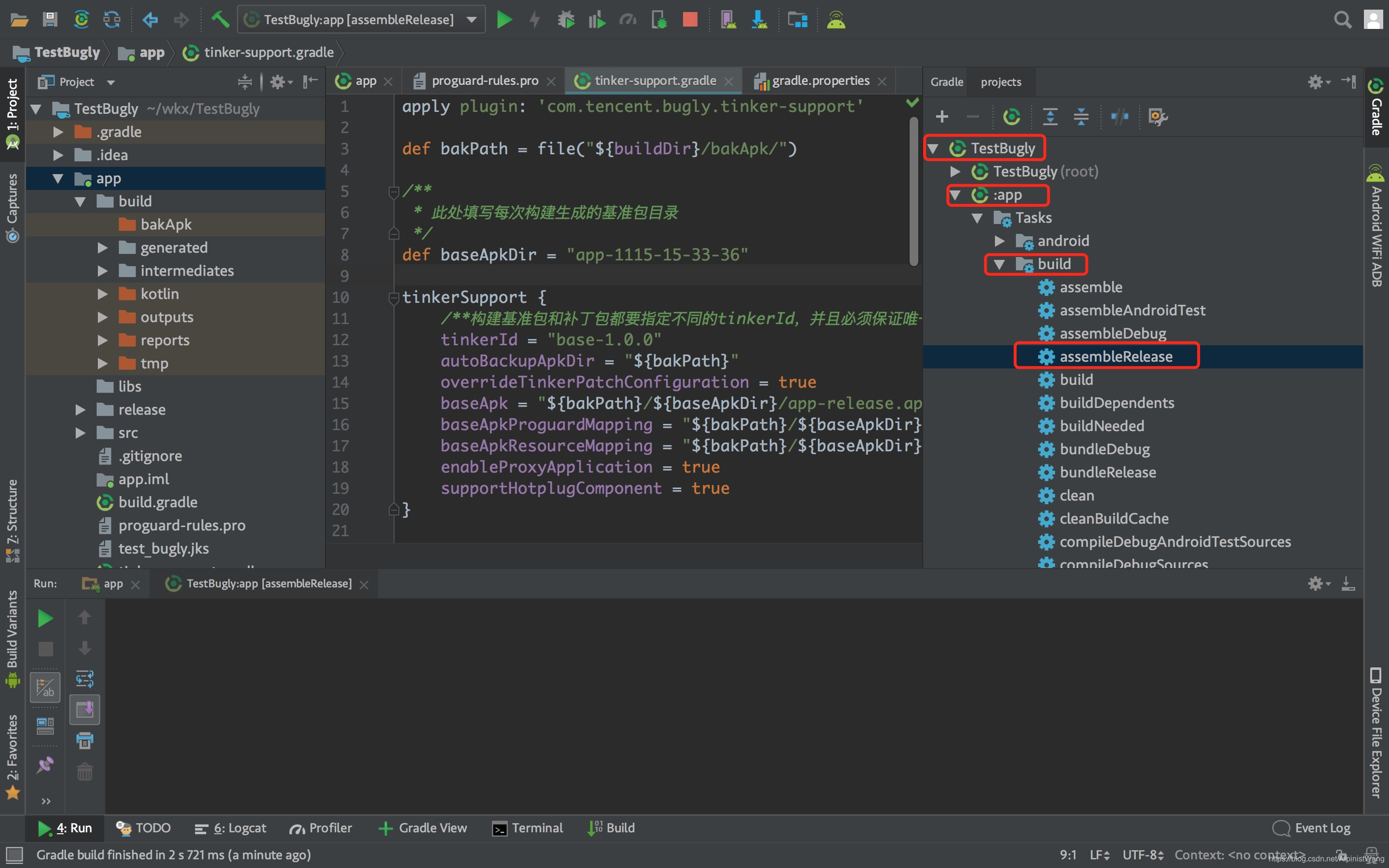Expand the release folder
1389x868 pixels.
[x=81, y=410]
